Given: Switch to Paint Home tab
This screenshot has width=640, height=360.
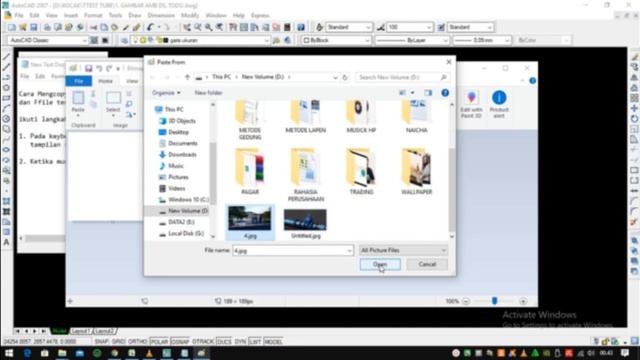Looking at the screenshot, I should [105, 81].
